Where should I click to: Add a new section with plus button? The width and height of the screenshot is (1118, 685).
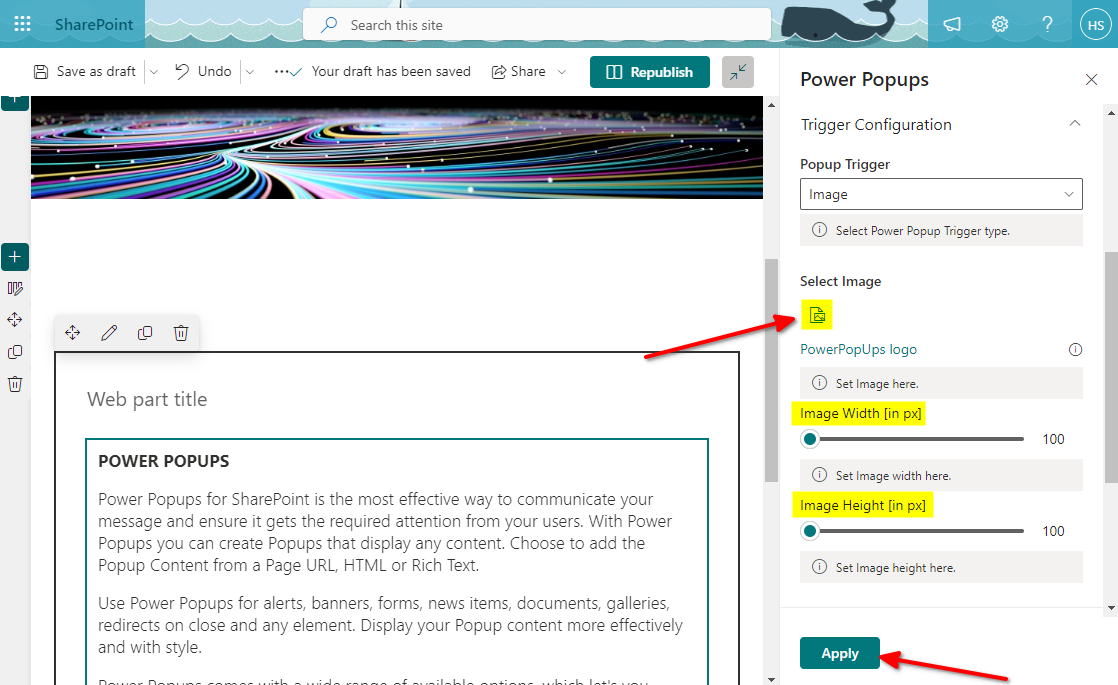tap(15, 257)
